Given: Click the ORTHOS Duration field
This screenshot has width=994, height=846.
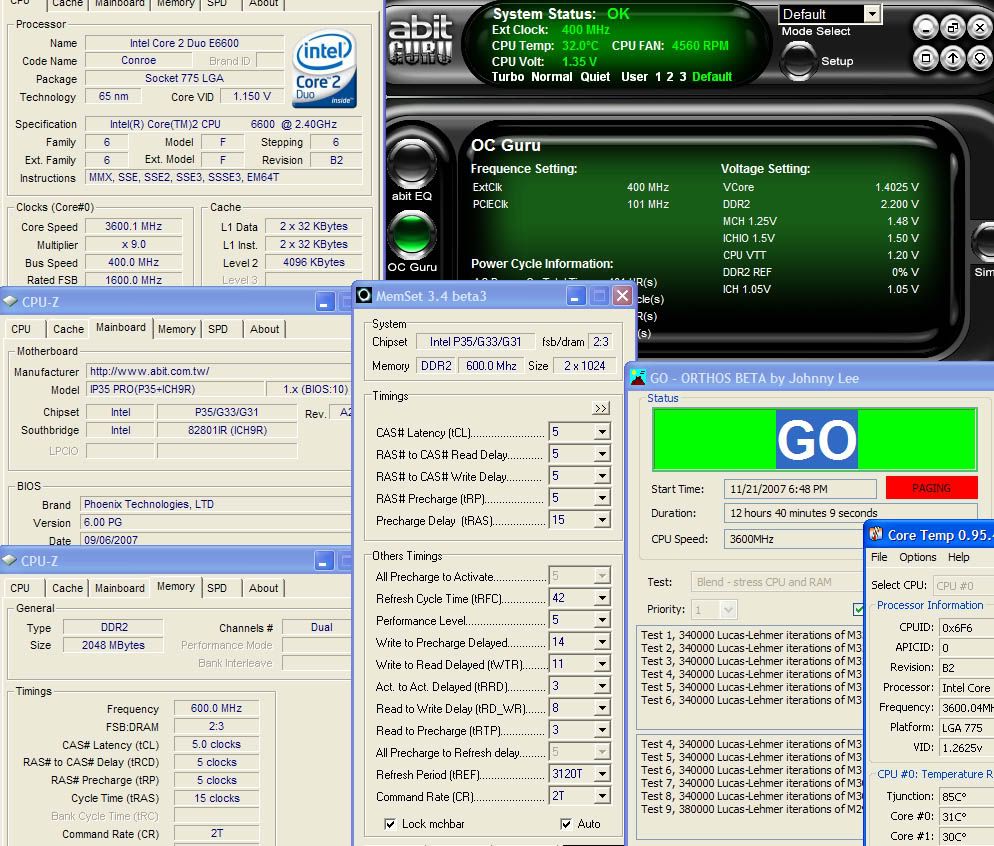Looking at the screenshot, I should click(851, 513).
